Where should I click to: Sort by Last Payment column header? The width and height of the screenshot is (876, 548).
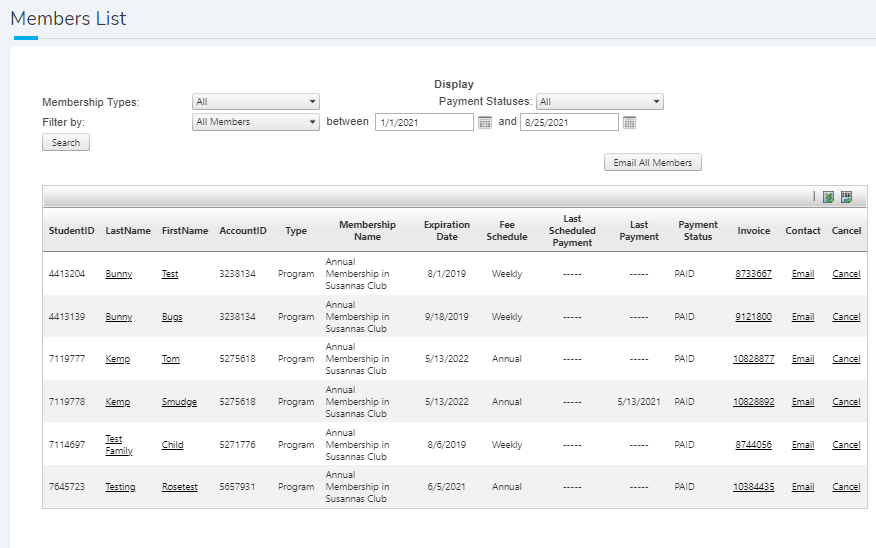pyautogui.click(x=639, y=231)
